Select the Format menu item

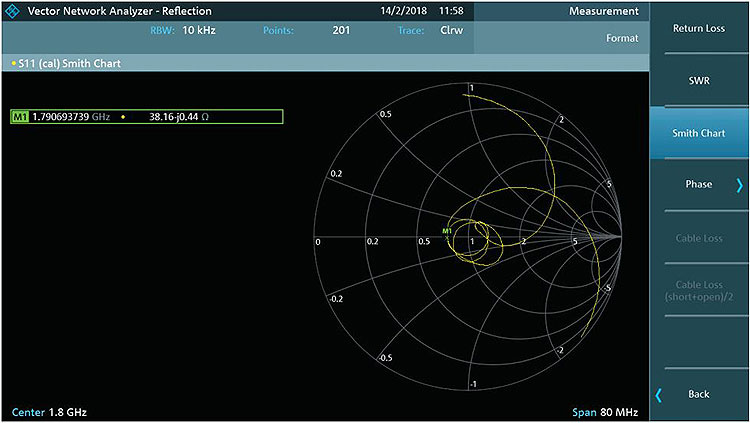621,37
